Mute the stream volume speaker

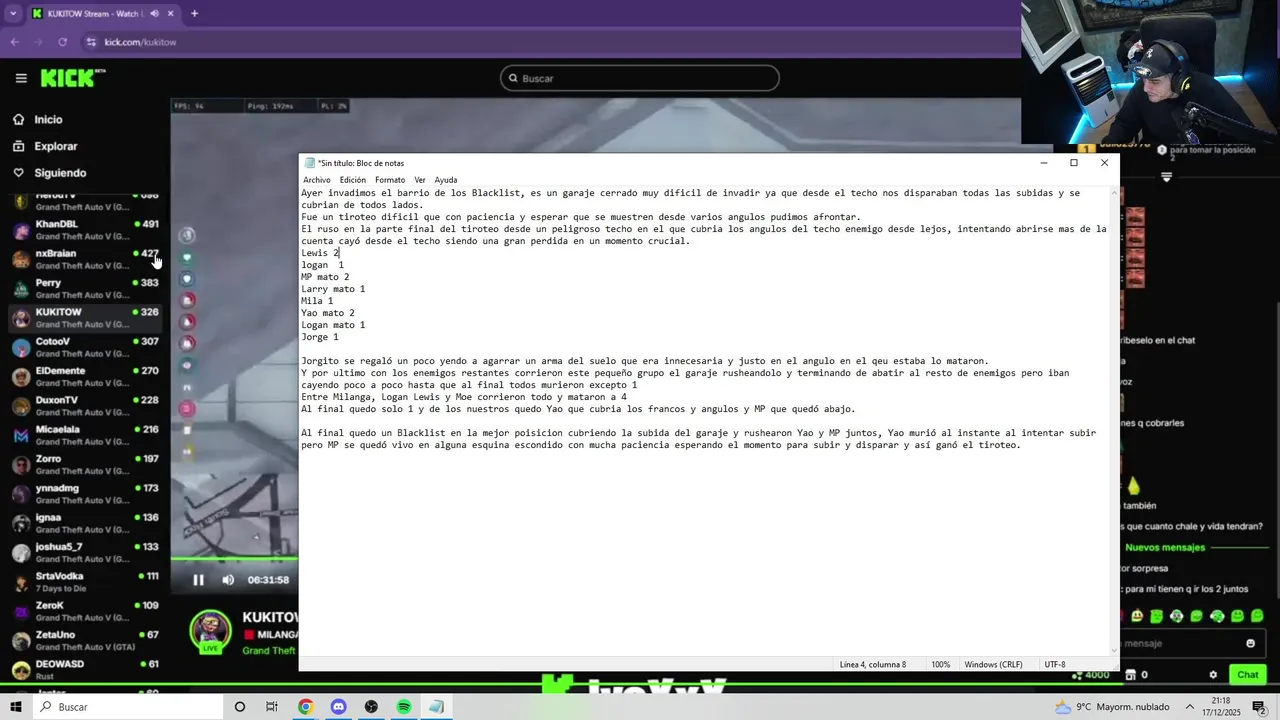[228, 580]
